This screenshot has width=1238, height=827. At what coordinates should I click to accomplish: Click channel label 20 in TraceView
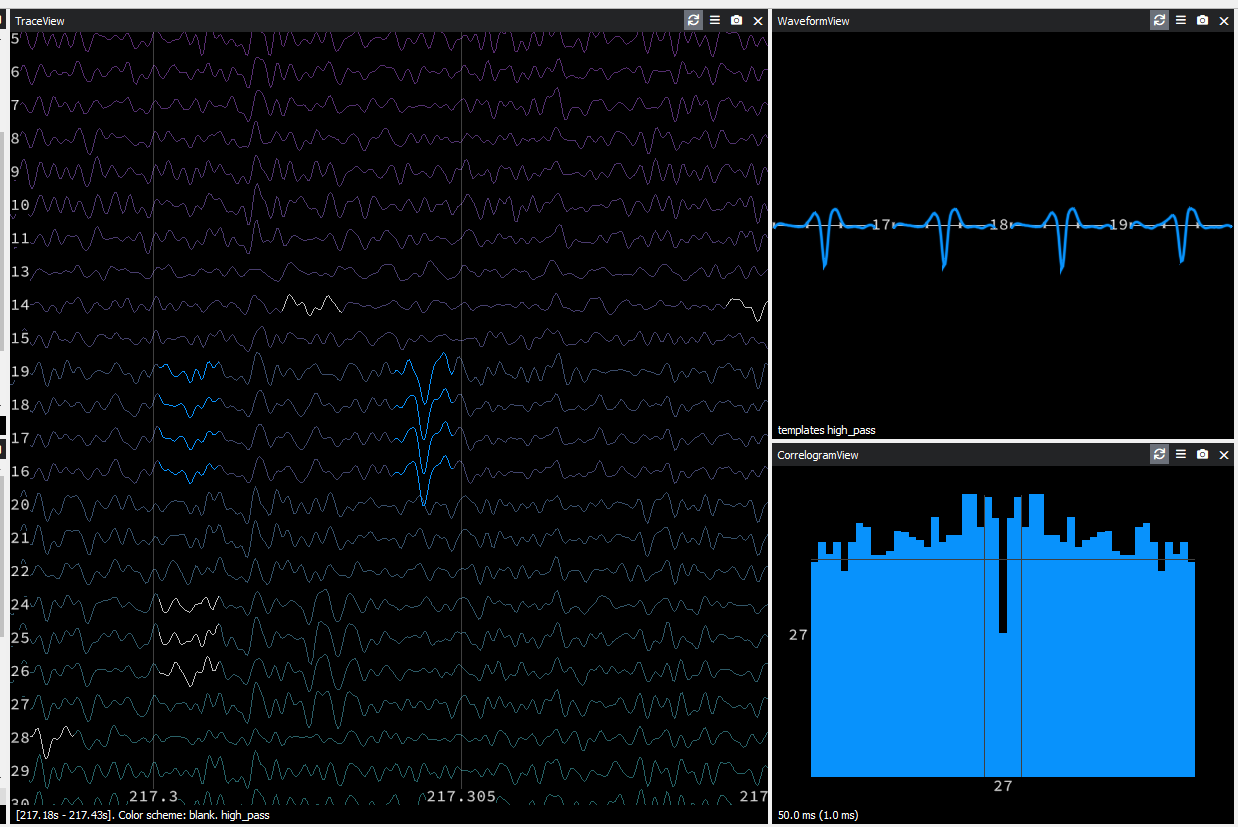click(x=20, y=504)
